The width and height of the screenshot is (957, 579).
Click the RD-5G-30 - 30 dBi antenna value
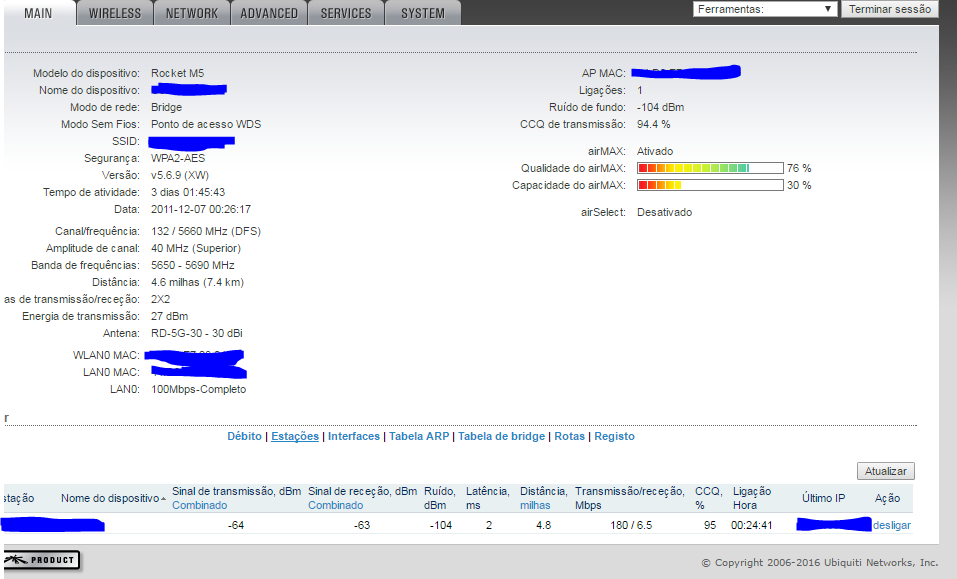pos(197,334)
